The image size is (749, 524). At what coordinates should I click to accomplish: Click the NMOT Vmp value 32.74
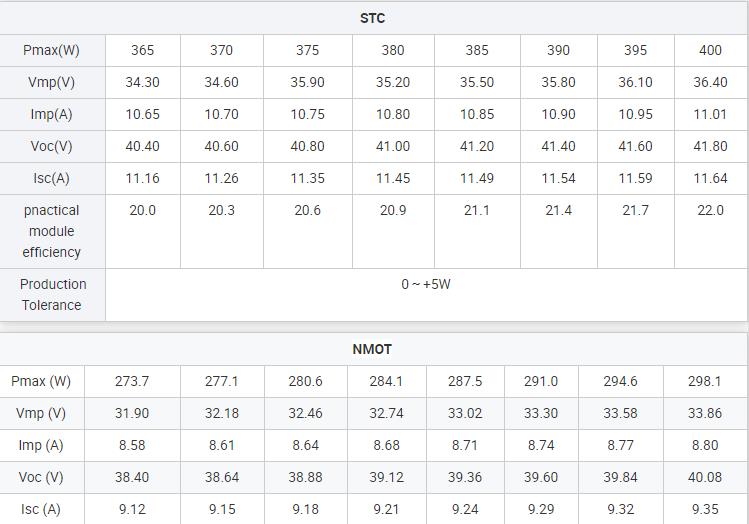point(386,413)
